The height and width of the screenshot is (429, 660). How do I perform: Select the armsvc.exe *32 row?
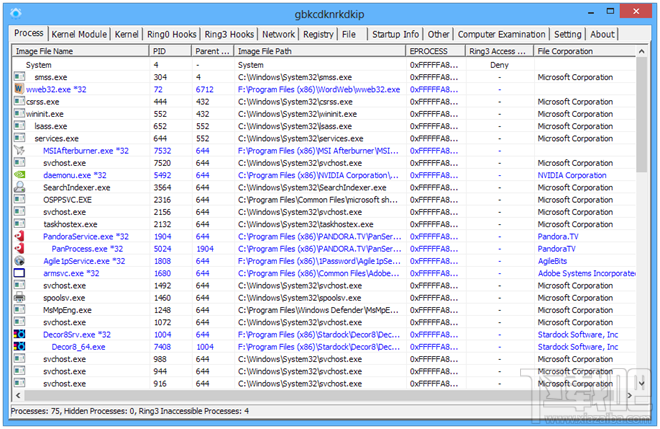(324, 273)
